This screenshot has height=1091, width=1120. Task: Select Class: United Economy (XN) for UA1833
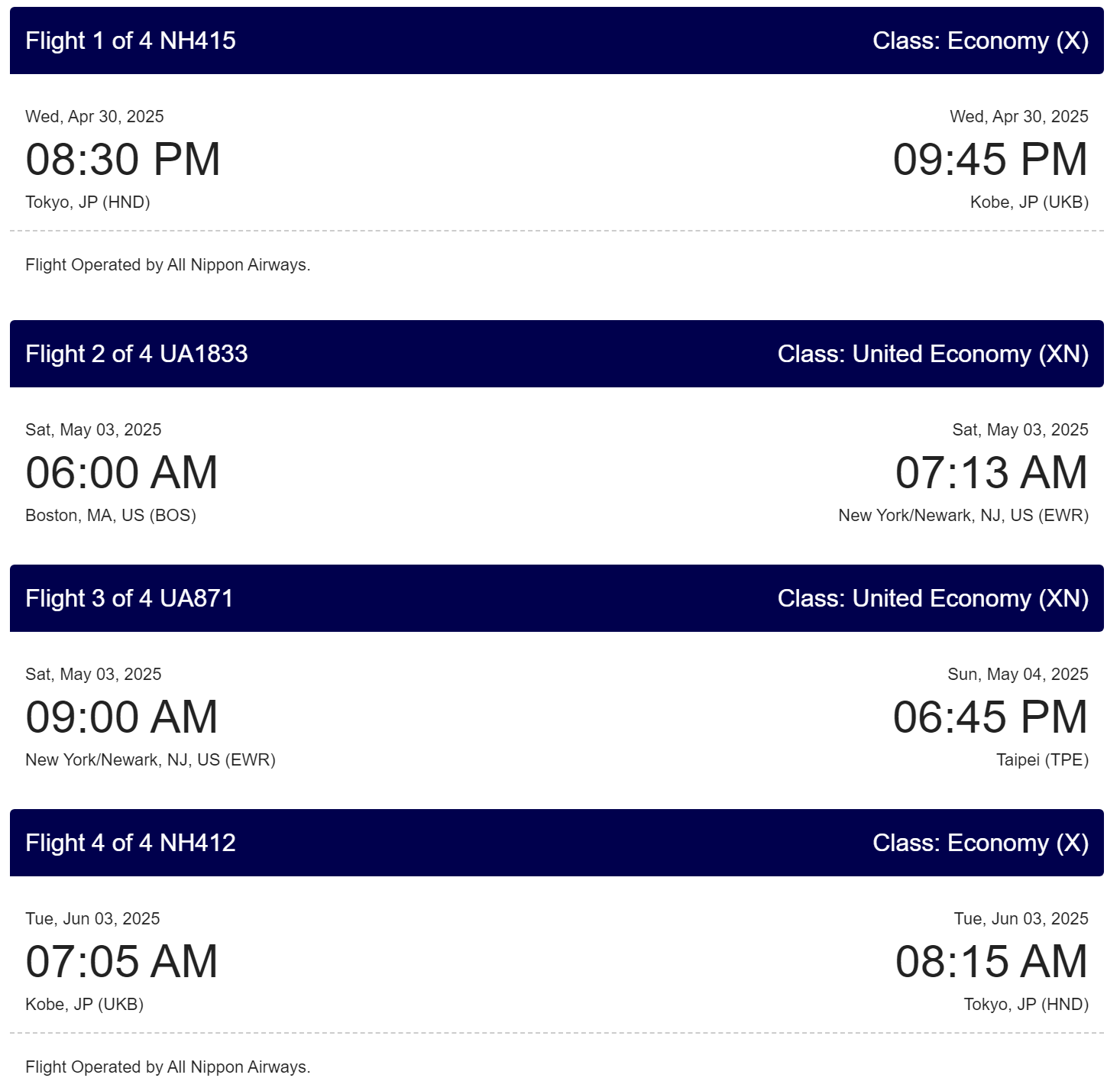click(933, 354)
